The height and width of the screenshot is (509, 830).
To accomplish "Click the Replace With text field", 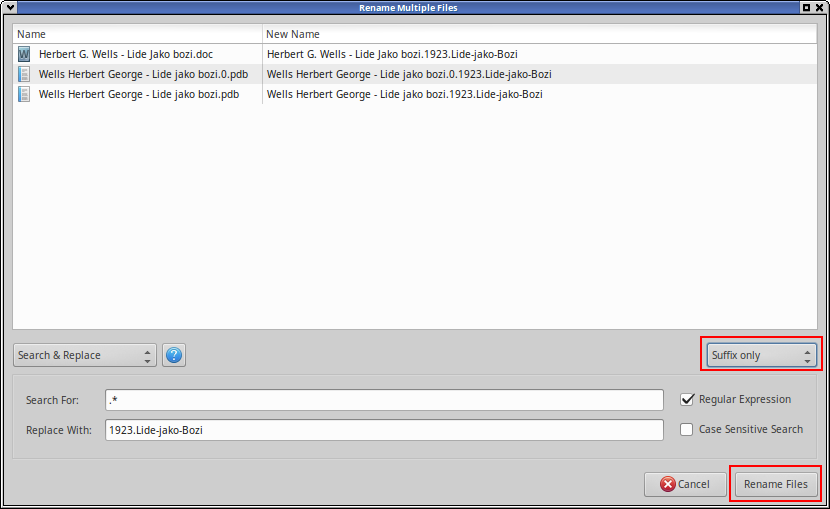I will coord(384,430).
